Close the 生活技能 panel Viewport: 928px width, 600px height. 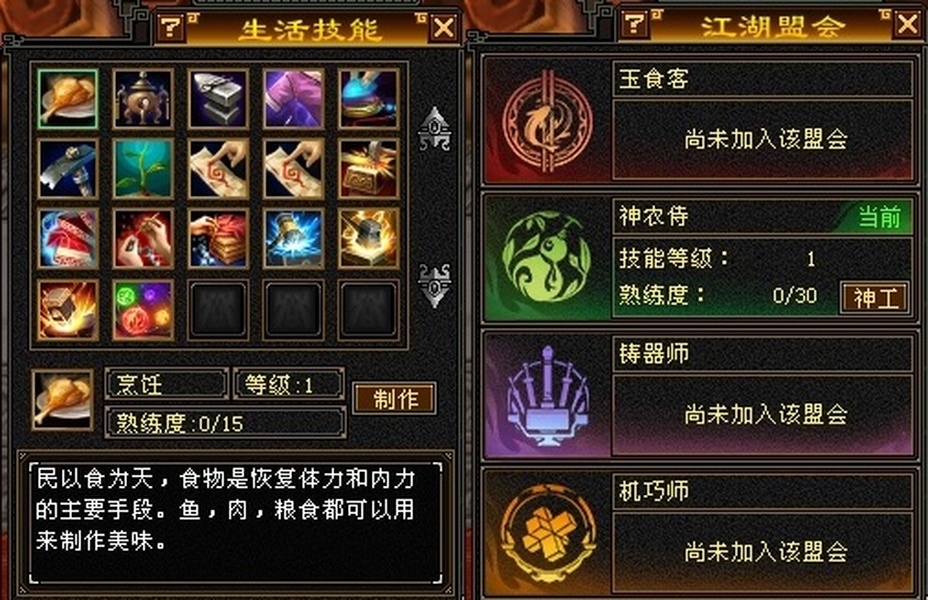click(444, 28)
